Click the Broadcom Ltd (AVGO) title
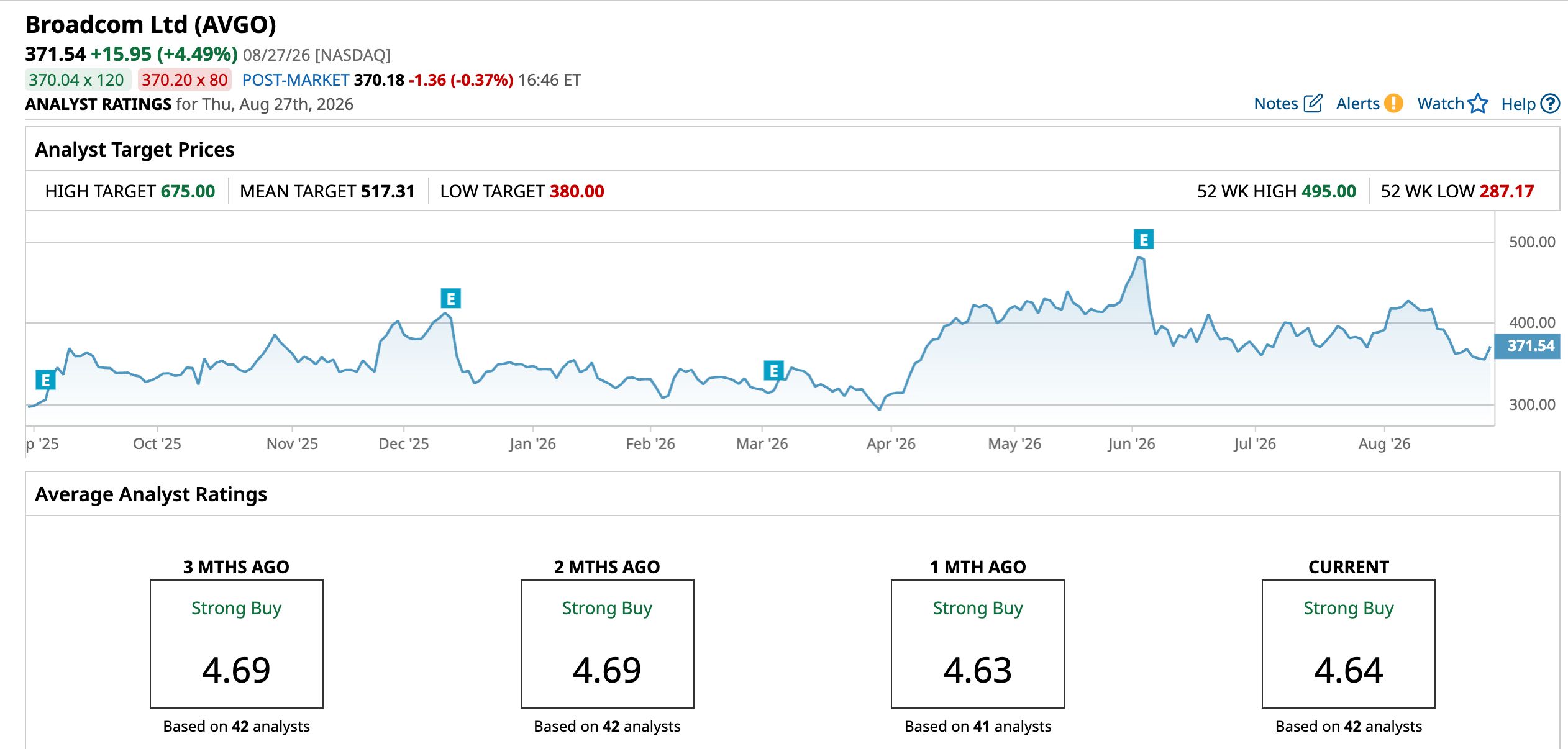1568x749 pixels. 151,25
